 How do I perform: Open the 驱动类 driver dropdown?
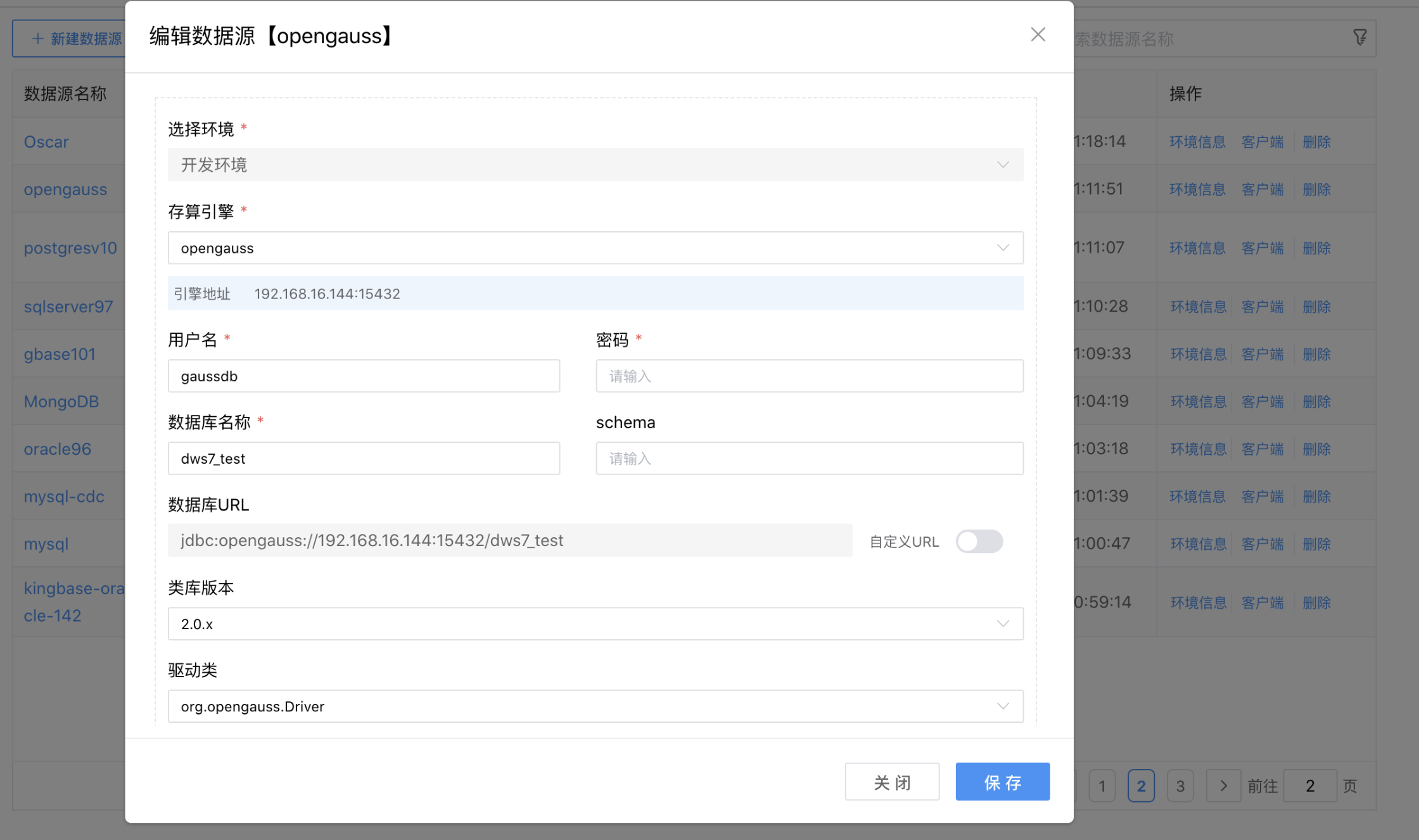coord(595,706)
